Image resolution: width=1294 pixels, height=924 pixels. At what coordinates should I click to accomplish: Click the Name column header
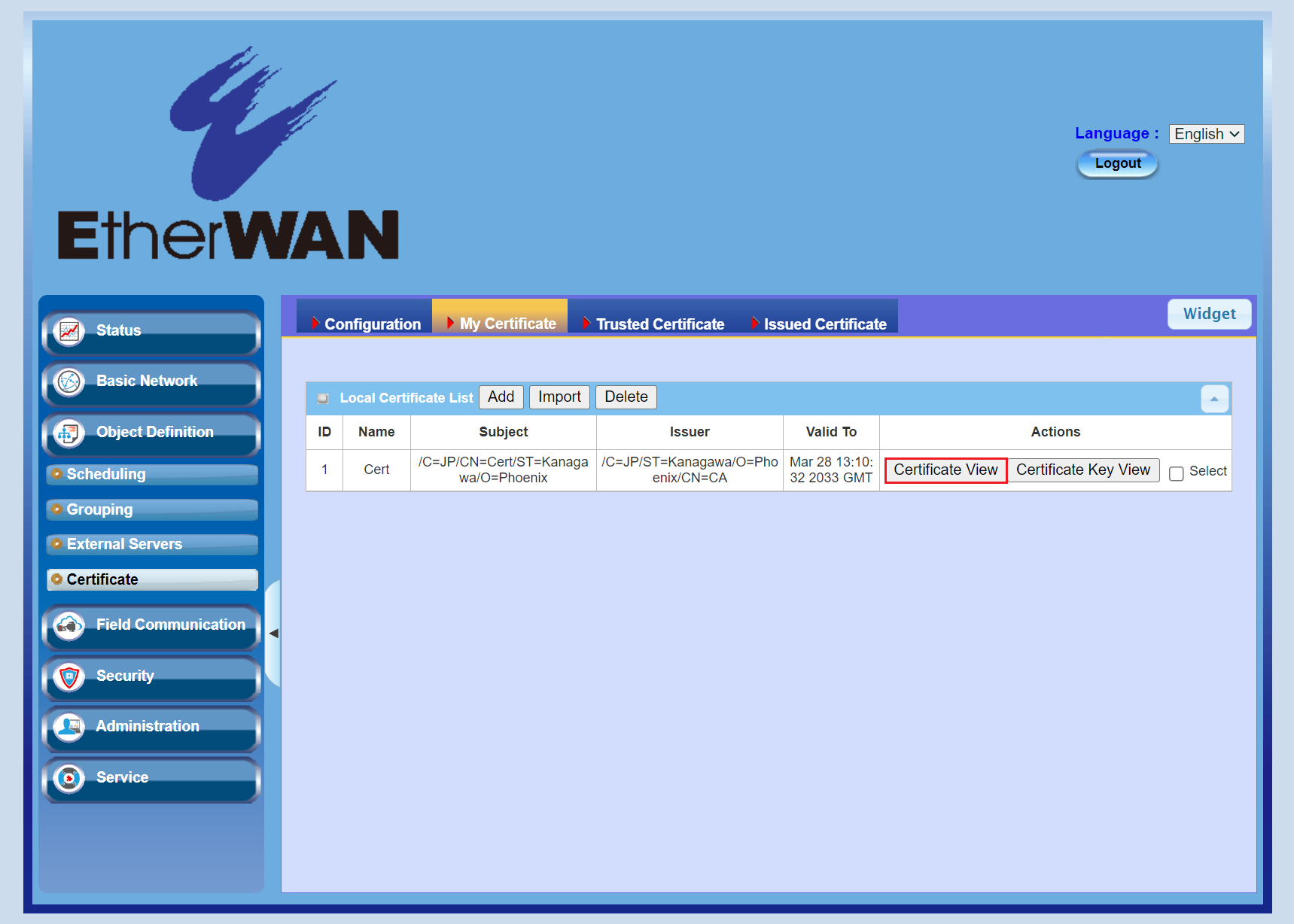[x=376, y=432]
